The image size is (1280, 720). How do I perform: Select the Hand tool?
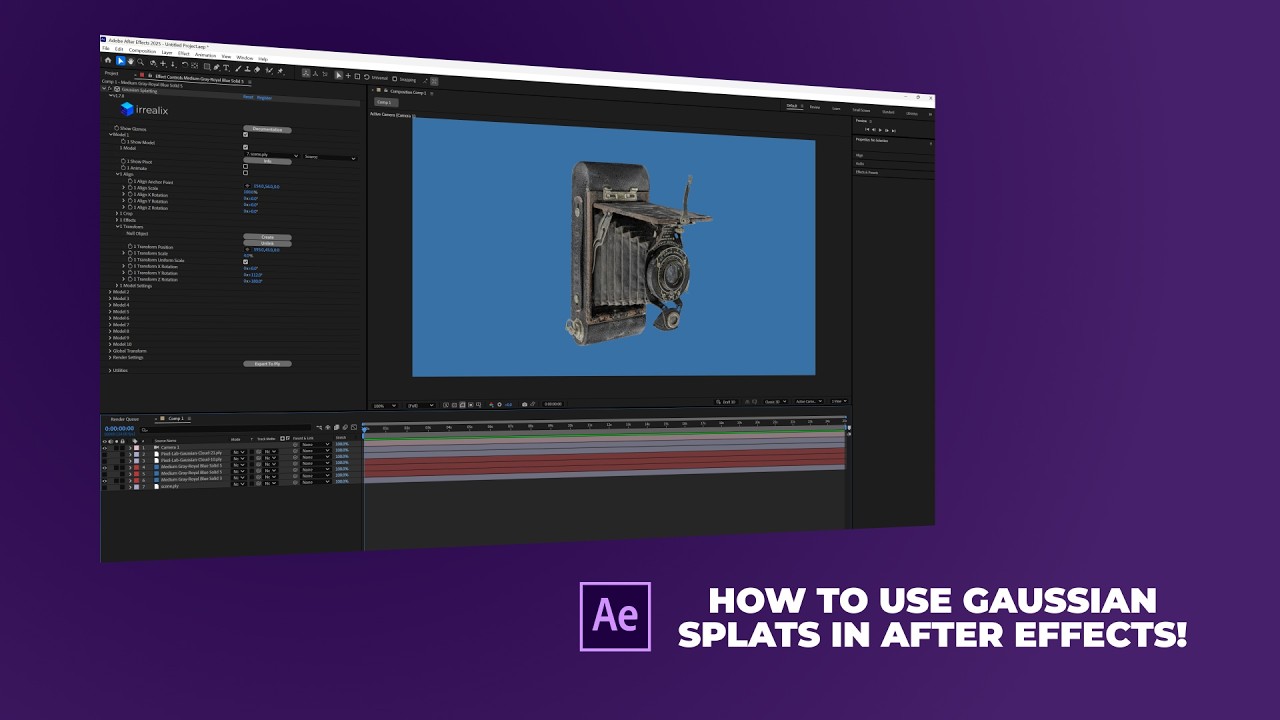[x=131, y=61]
